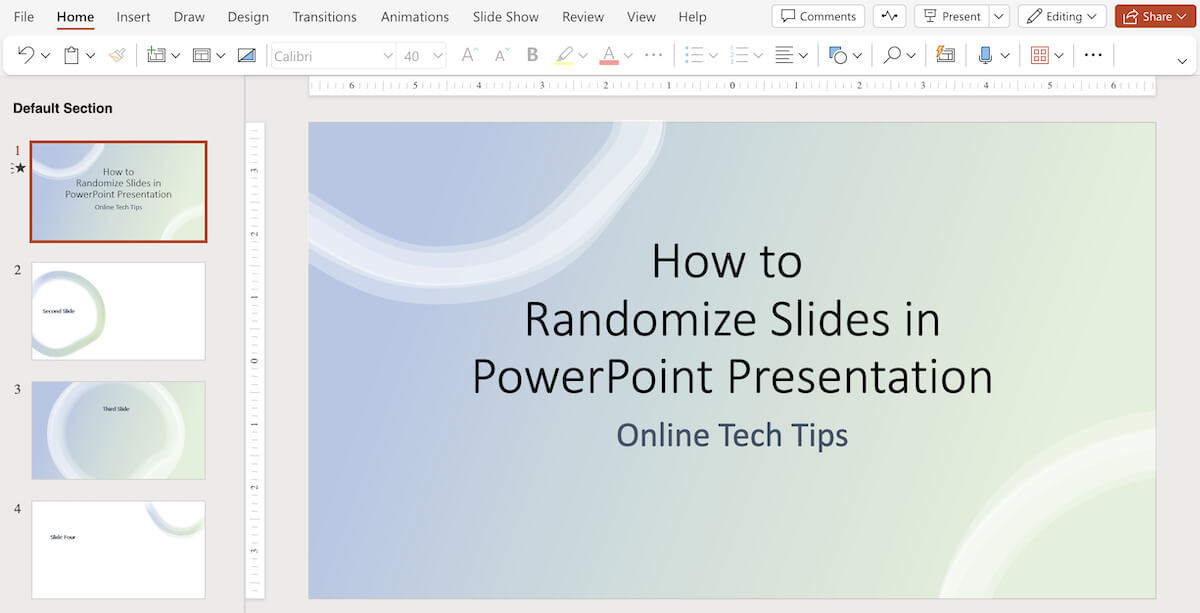Insert a new slide
The width and height of the screenshot is (1200, 613).
[156, 55]
